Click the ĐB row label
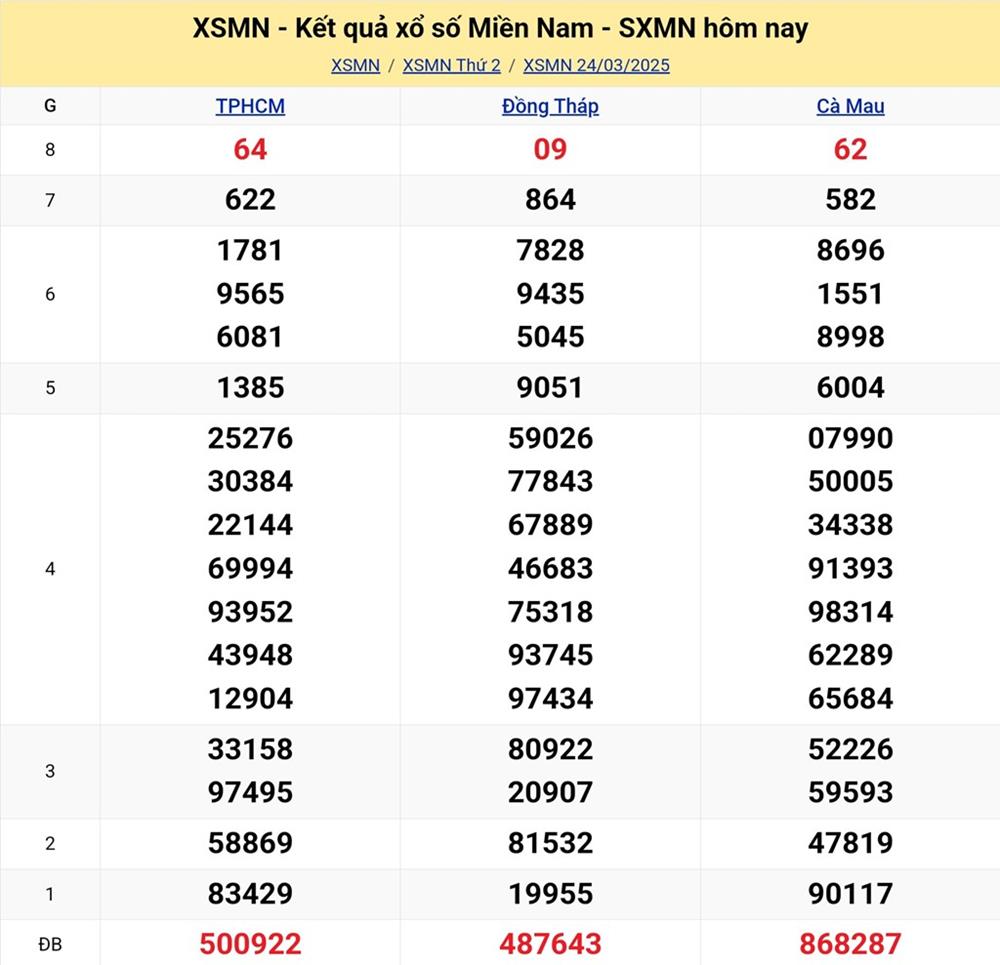 click(x=50, y=942)
